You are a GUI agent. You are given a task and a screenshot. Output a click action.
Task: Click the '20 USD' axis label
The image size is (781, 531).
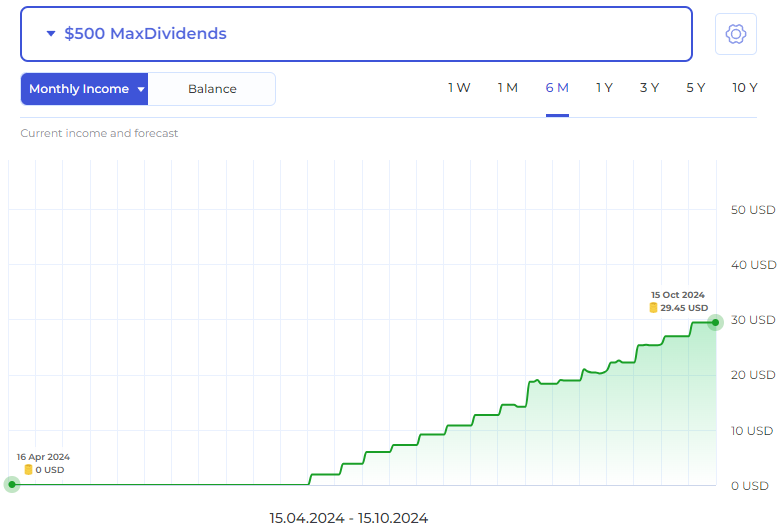pos(753,375)
